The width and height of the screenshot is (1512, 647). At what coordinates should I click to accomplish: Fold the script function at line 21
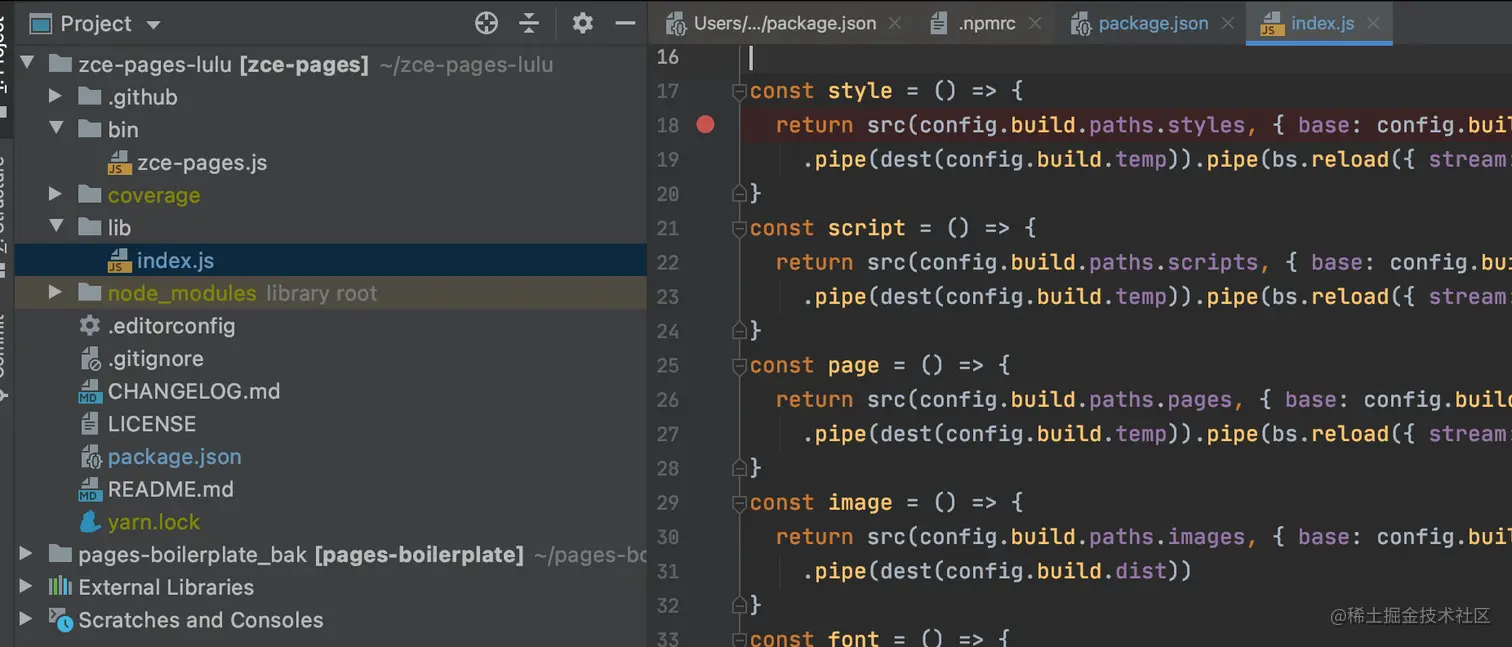pos(740,229)
